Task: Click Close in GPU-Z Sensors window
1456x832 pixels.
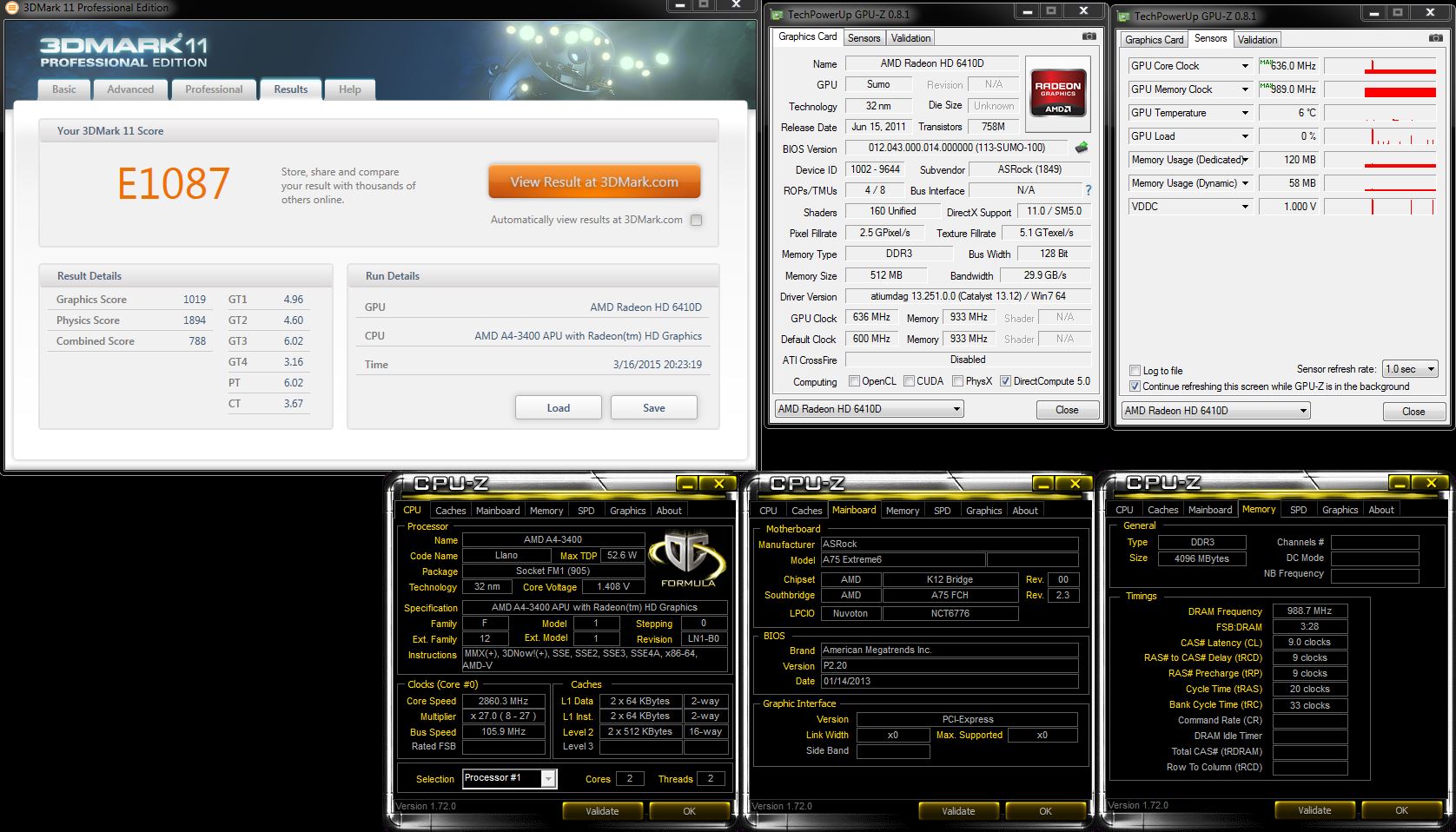Action: tap(1413, 412)
